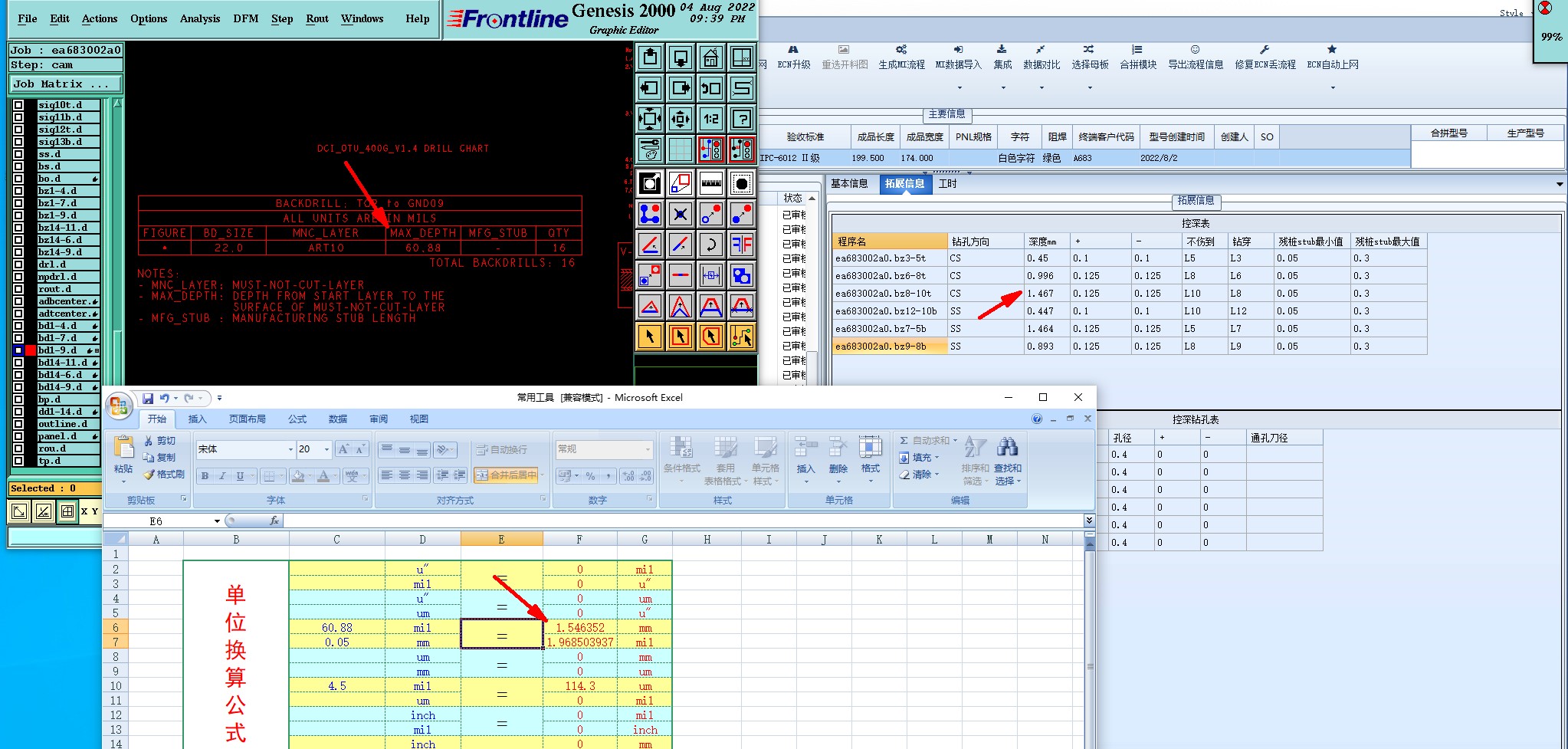Select the ruler measure tool icon
Screen dimensions: 1568x749
pyautogui.click(x=711, y=183)
